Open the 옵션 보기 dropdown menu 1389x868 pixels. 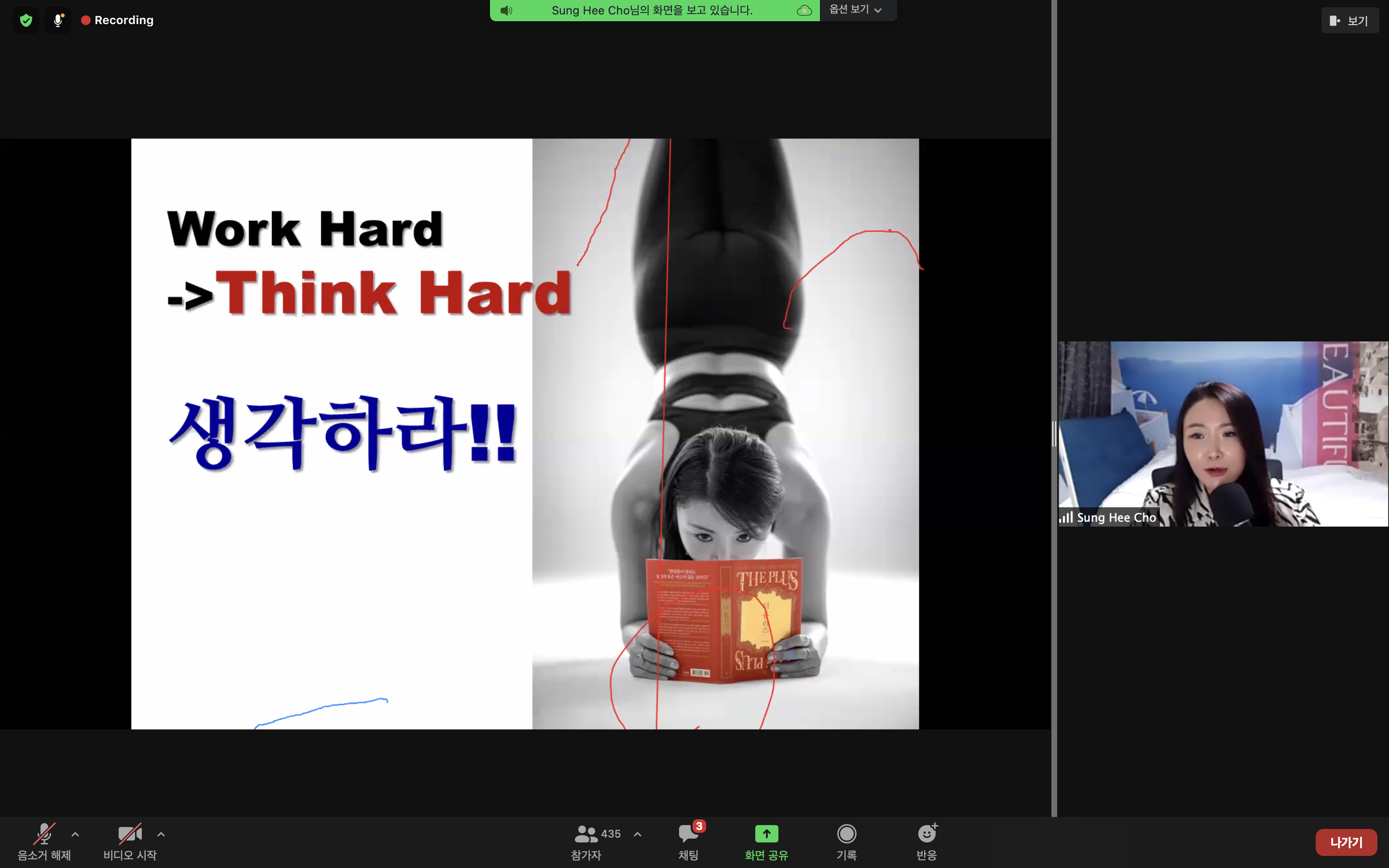click(x=855, y=10)
